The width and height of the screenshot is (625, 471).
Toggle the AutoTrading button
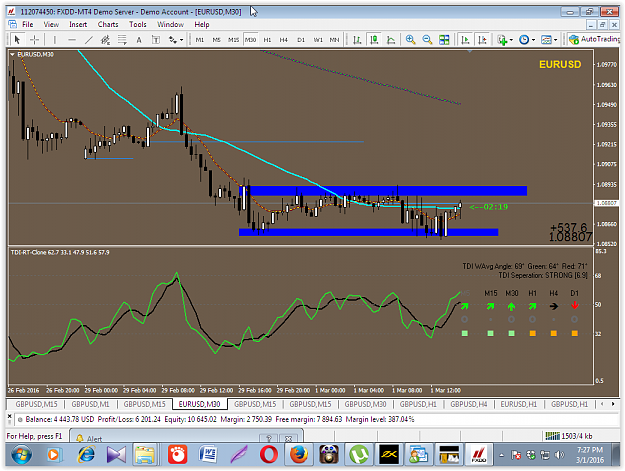point(594,39)
